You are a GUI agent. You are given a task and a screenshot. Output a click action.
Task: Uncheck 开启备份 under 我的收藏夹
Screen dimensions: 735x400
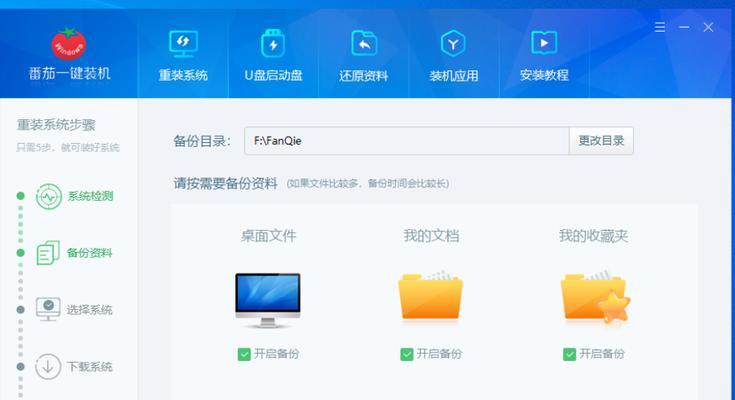pyautogui.click(x=569, y=354)
